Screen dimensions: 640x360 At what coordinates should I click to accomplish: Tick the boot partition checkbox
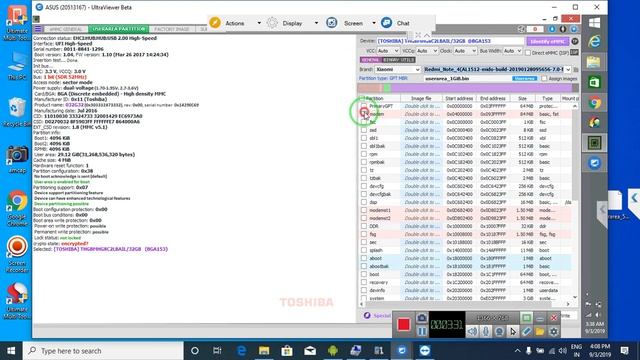(364, 274)
